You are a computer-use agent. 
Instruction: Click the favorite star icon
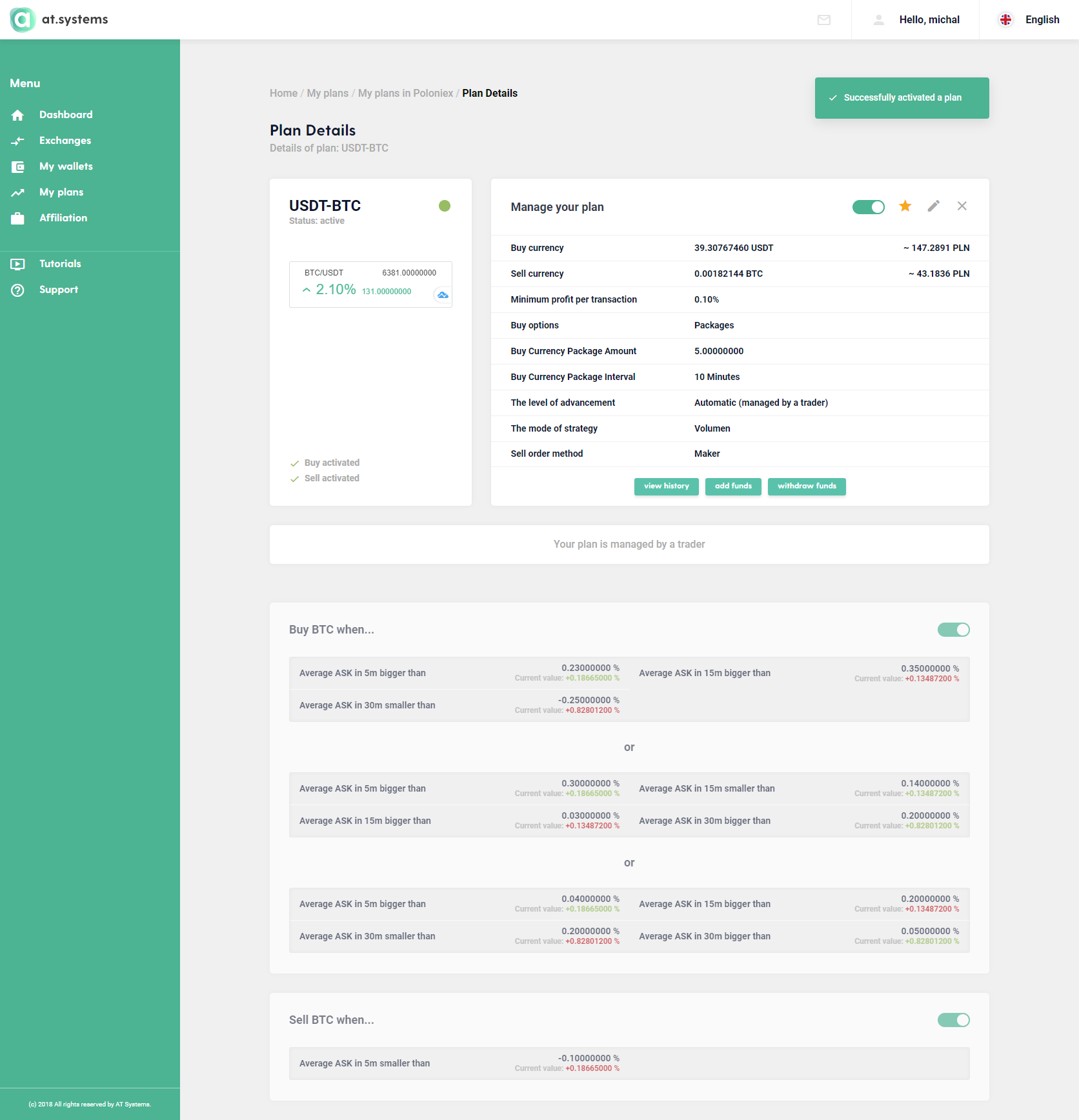(x=905, y=206)
